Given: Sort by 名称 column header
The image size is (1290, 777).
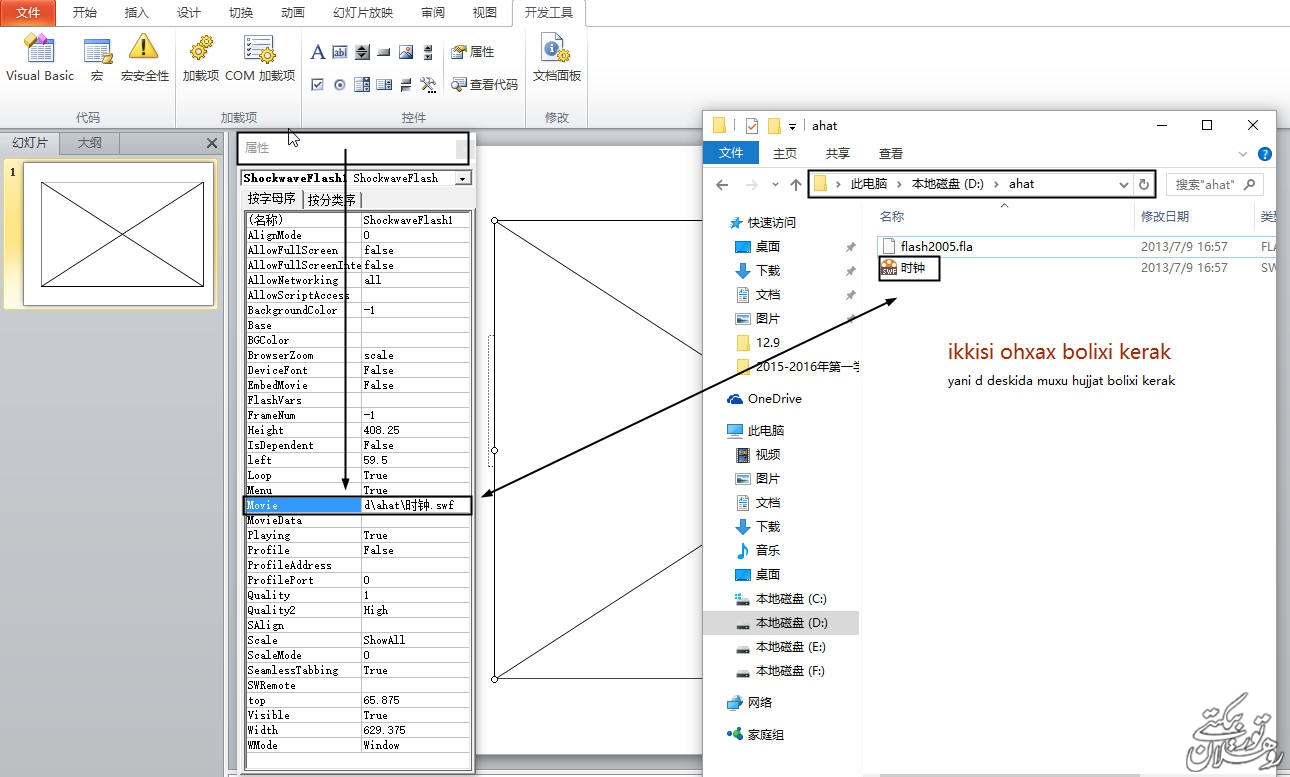Looking at the screenshot, I should [892, 217].
